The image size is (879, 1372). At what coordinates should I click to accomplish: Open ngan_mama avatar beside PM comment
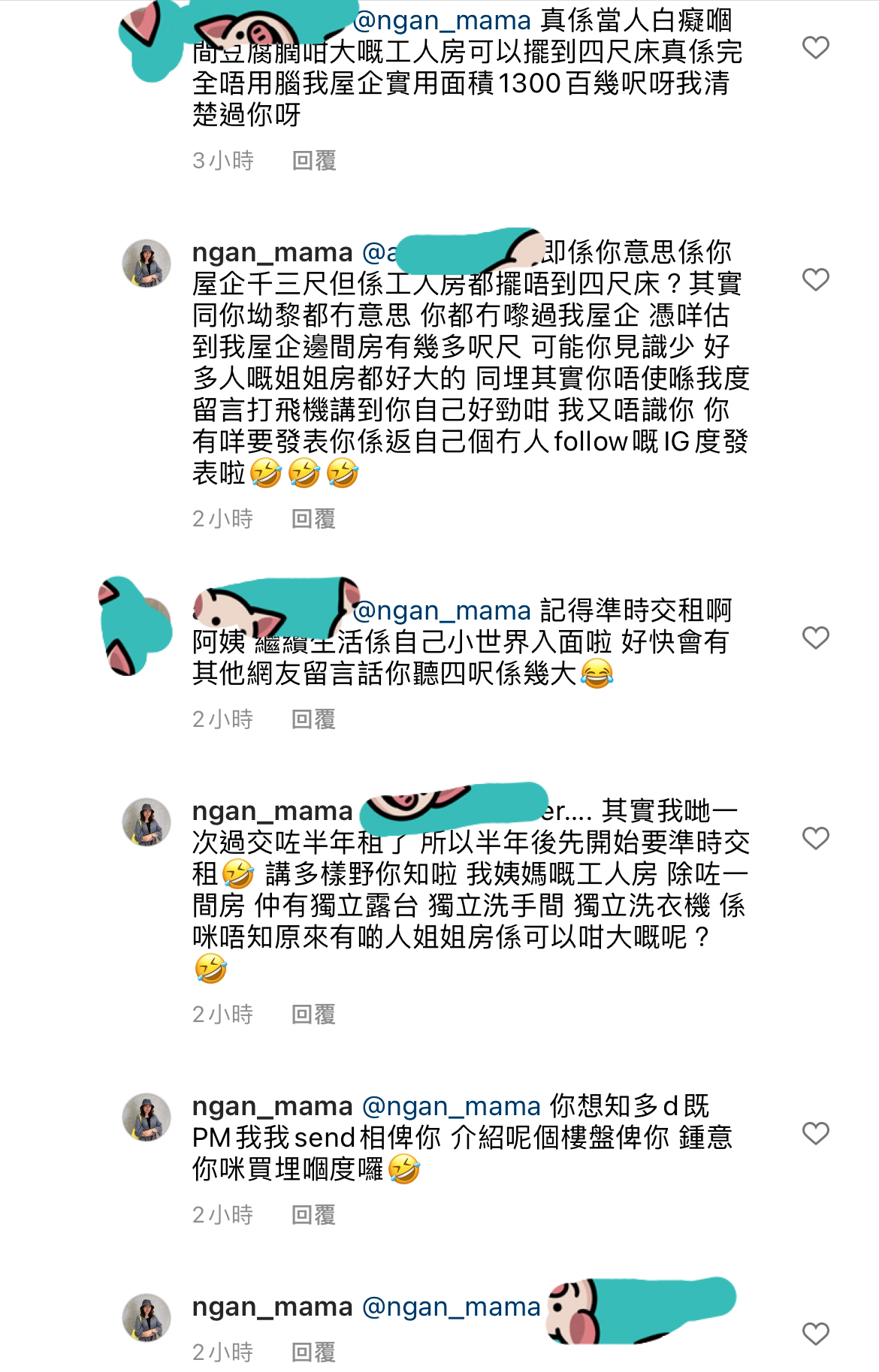coord(147,1117)
